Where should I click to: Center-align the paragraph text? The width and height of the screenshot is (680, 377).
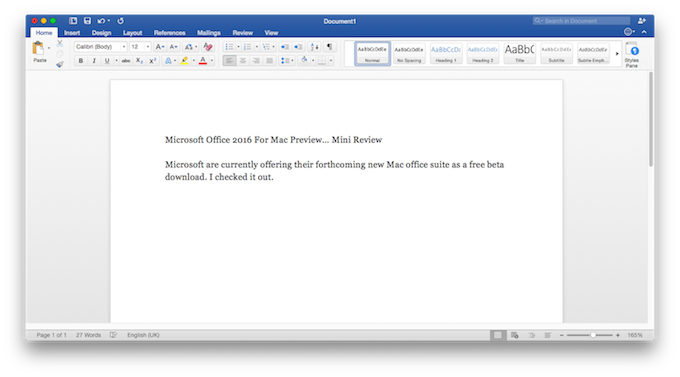(243, 61)
